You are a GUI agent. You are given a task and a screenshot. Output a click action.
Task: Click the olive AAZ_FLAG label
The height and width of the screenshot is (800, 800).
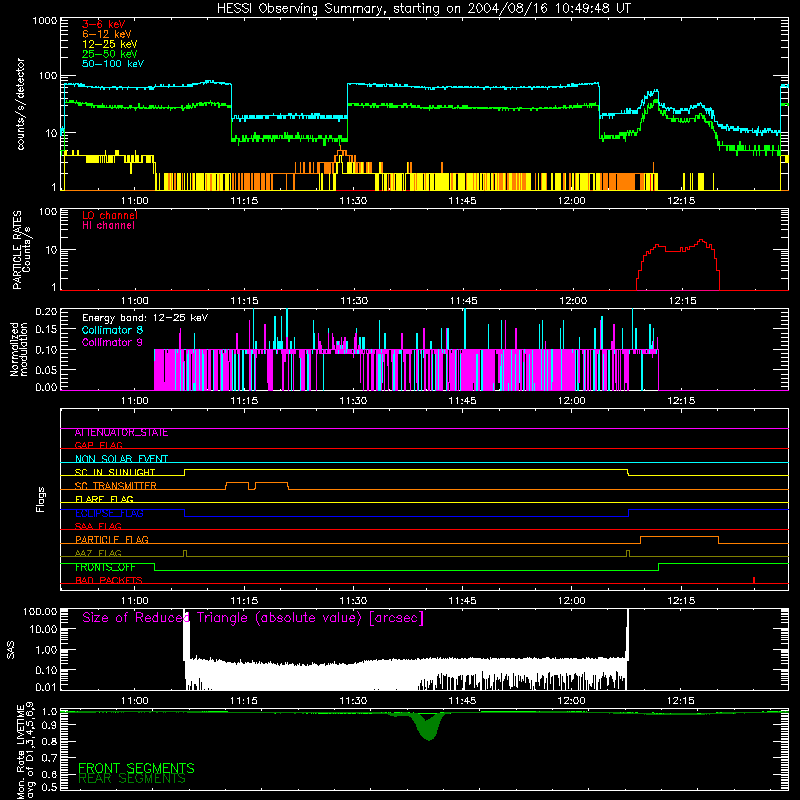coord(98,554)
